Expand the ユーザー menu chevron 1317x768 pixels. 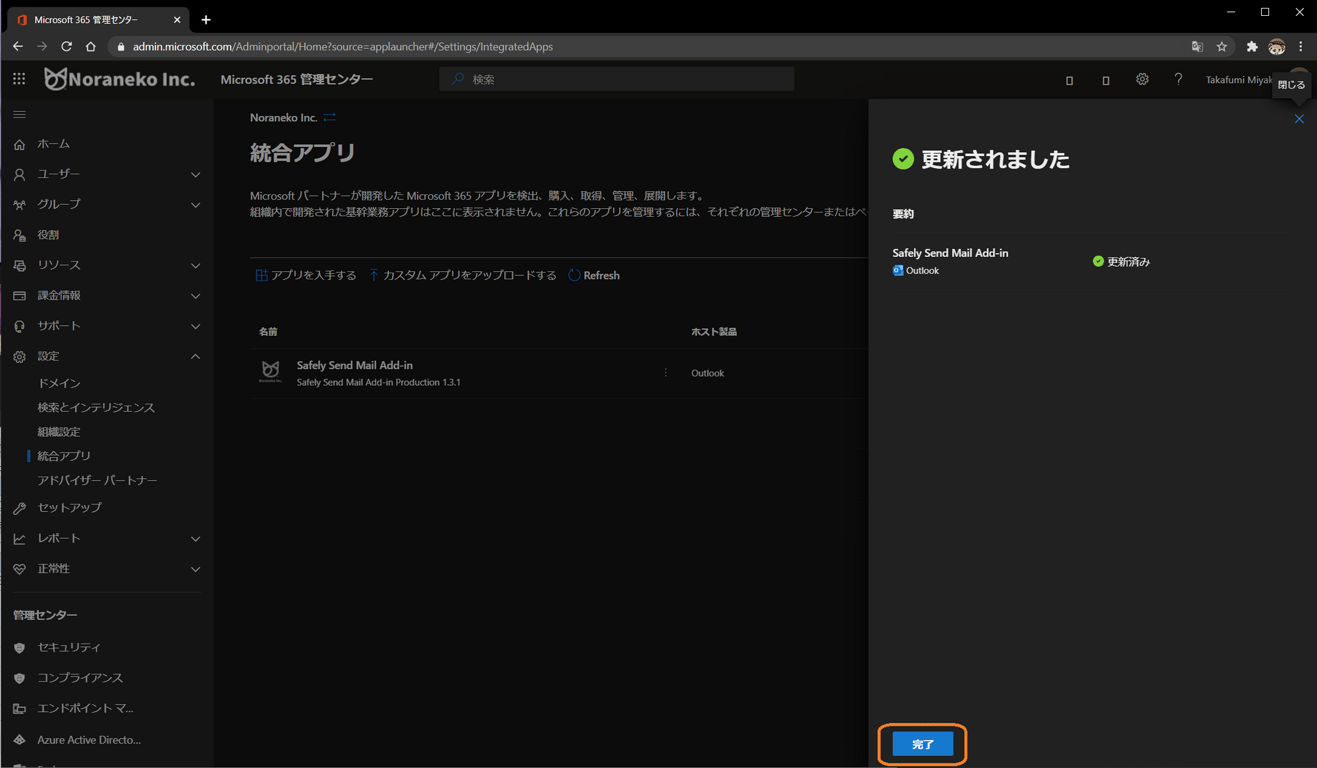click(x=195, y=174)
